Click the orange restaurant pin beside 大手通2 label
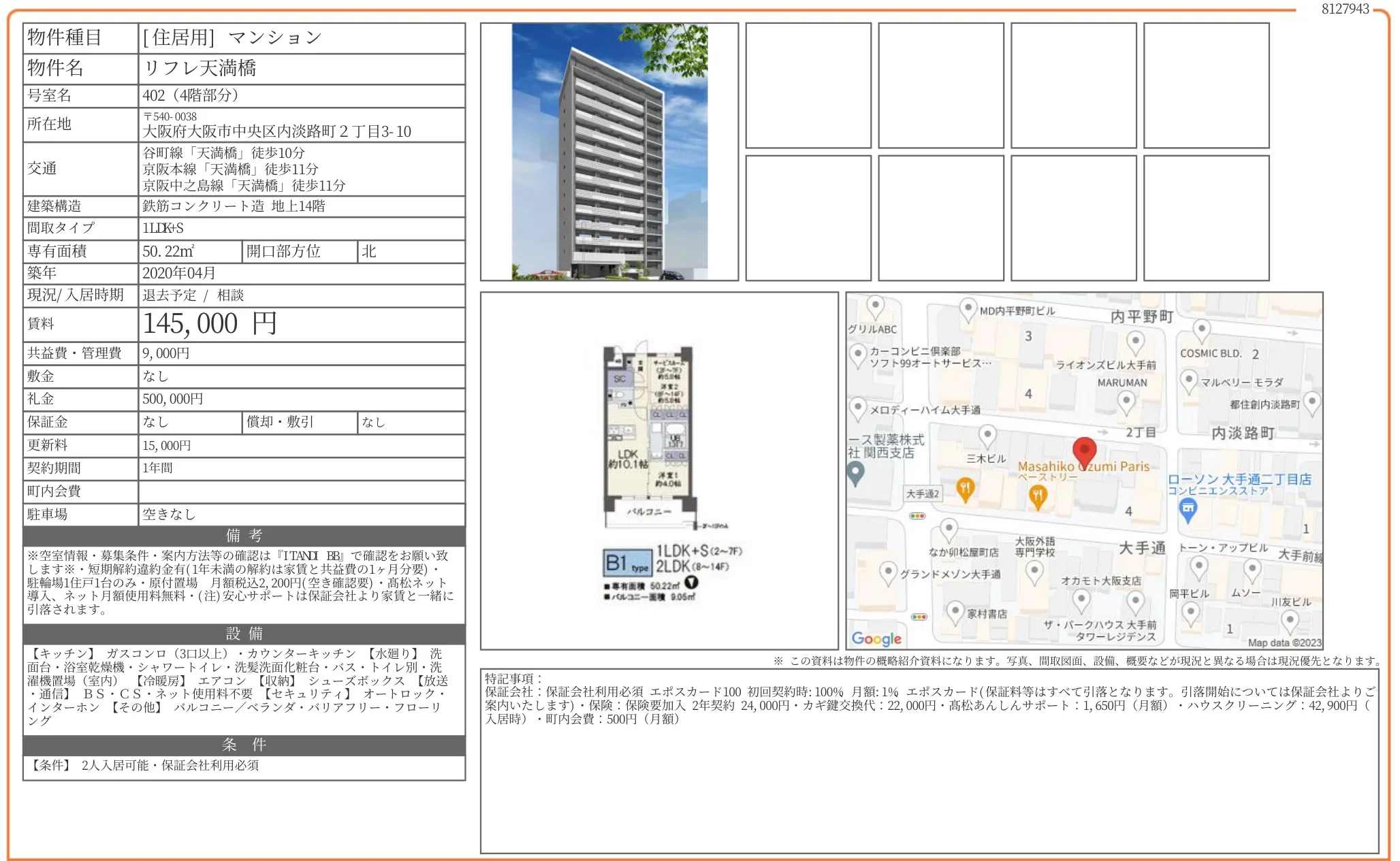Image resolution: width=1400 pixels, height=861 pixels. [x=965, y=487]
